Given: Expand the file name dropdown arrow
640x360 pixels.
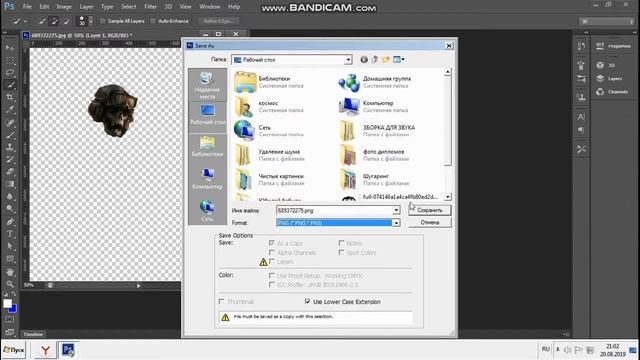Looking at the screenshot, I should [396, 211].
